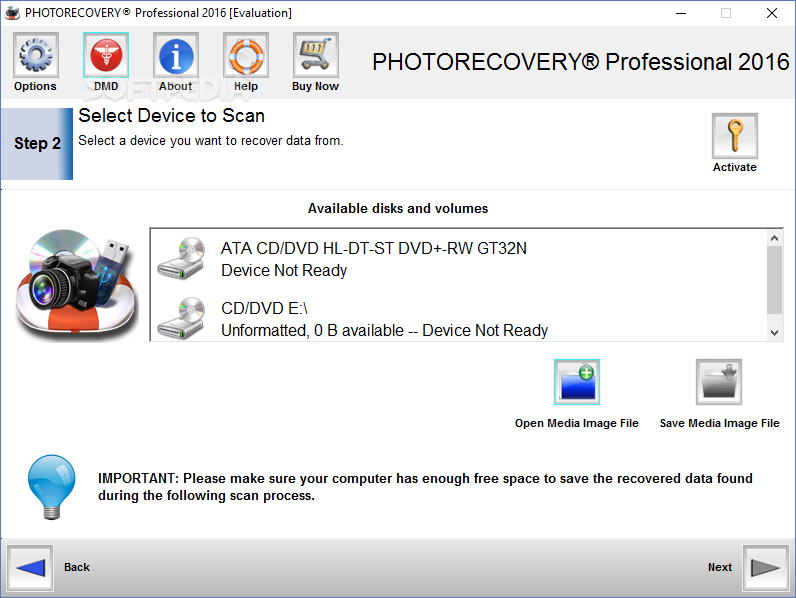The width and height of the screenshot is (796, 598).
Task: Select the ATA CD/DVD drive icon
Action: point(181,258)
